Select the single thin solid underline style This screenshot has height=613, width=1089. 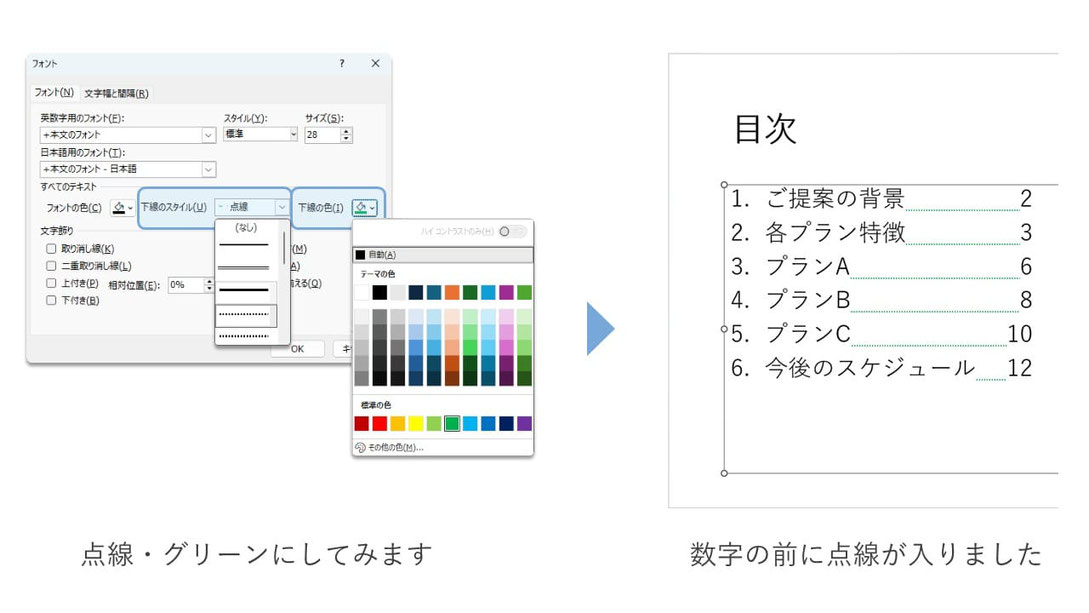click(246, 245)
